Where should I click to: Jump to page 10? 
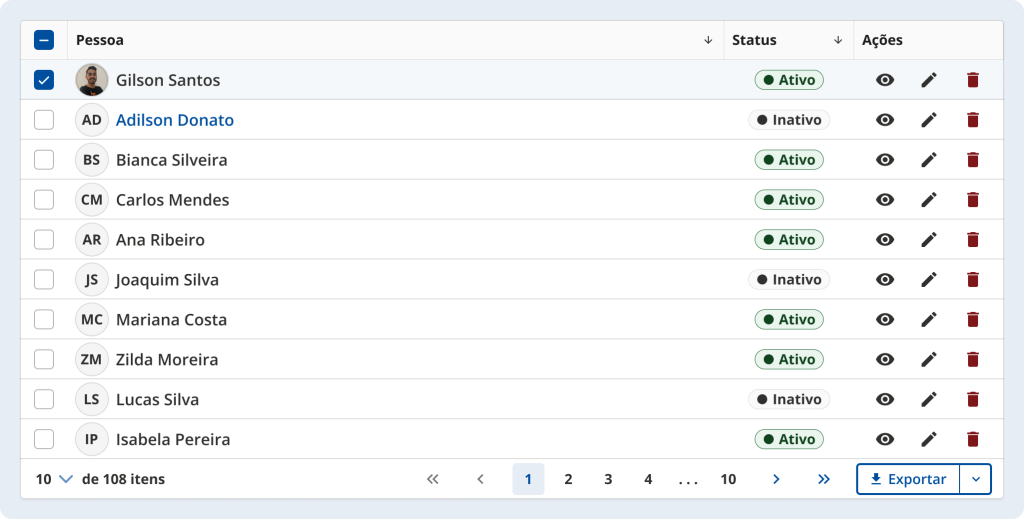click(728, 479)
